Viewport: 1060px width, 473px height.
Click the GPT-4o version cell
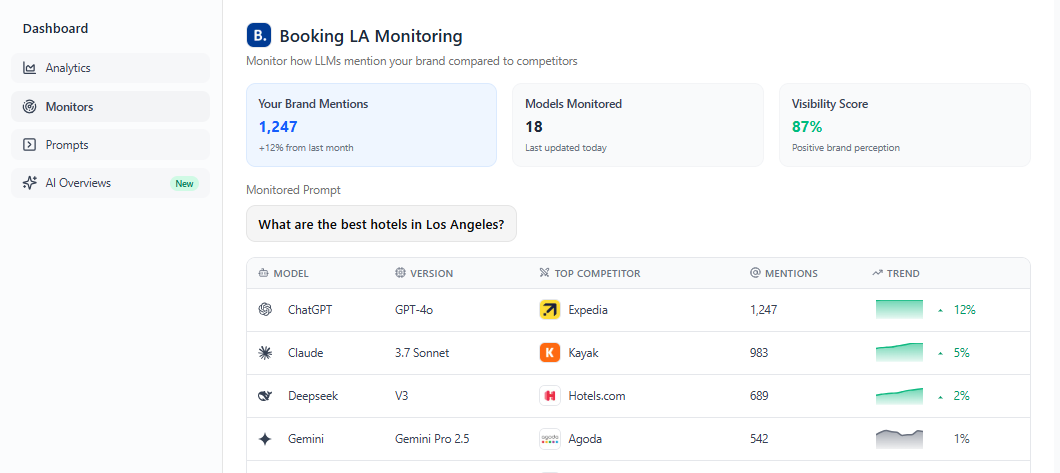[x=414, y=309]
